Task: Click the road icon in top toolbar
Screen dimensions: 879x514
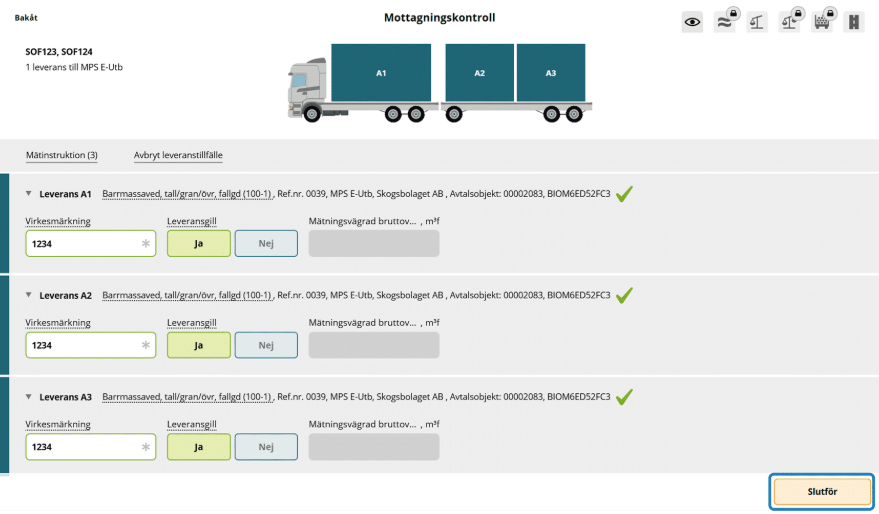Action: point(853,22)
